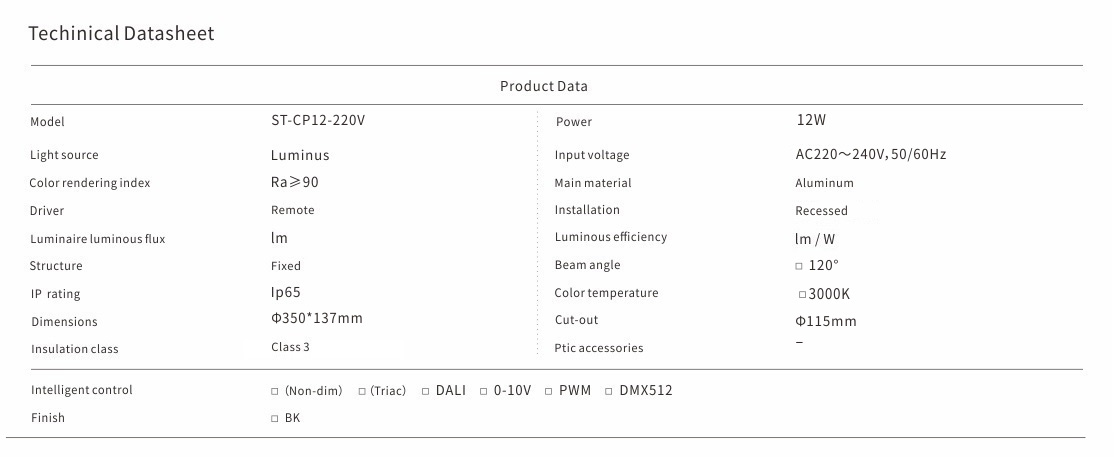This screenshot has height=457, width=1114.
Task: Click the Ra≥90 color rendering value
Action: pos(295,182)
